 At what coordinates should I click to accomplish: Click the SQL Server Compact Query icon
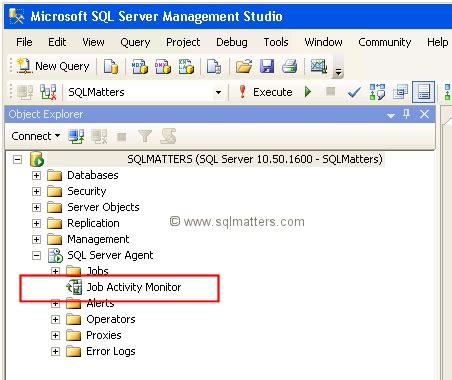214,66
